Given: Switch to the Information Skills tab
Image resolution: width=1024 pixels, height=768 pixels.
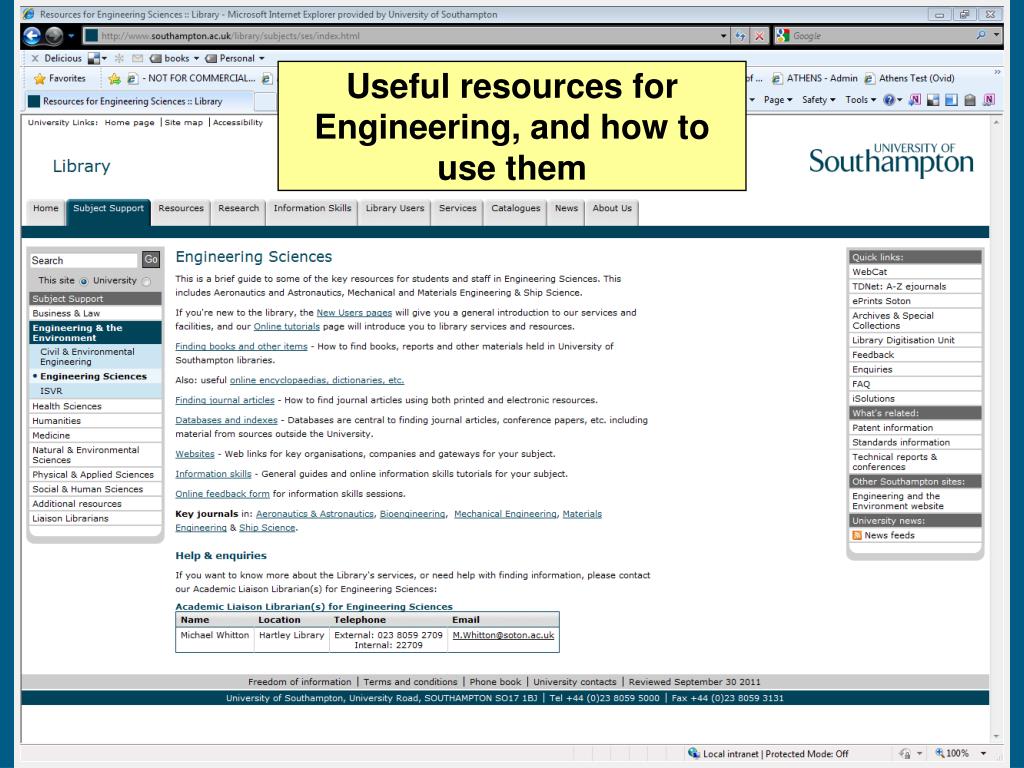Looking at the screenshot, I should pos(312,212).
